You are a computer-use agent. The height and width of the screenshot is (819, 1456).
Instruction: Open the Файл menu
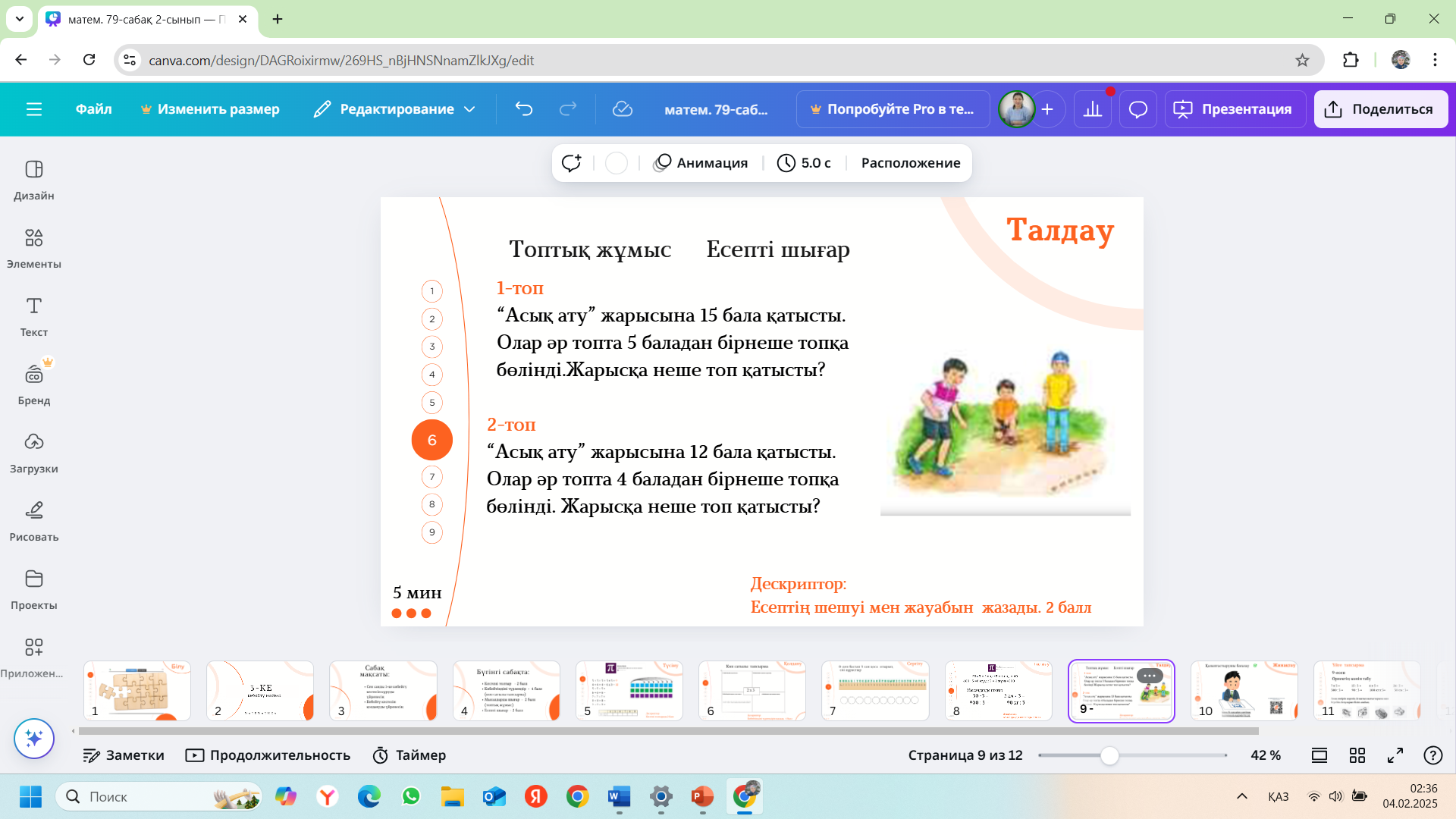[x=93, y=109]
